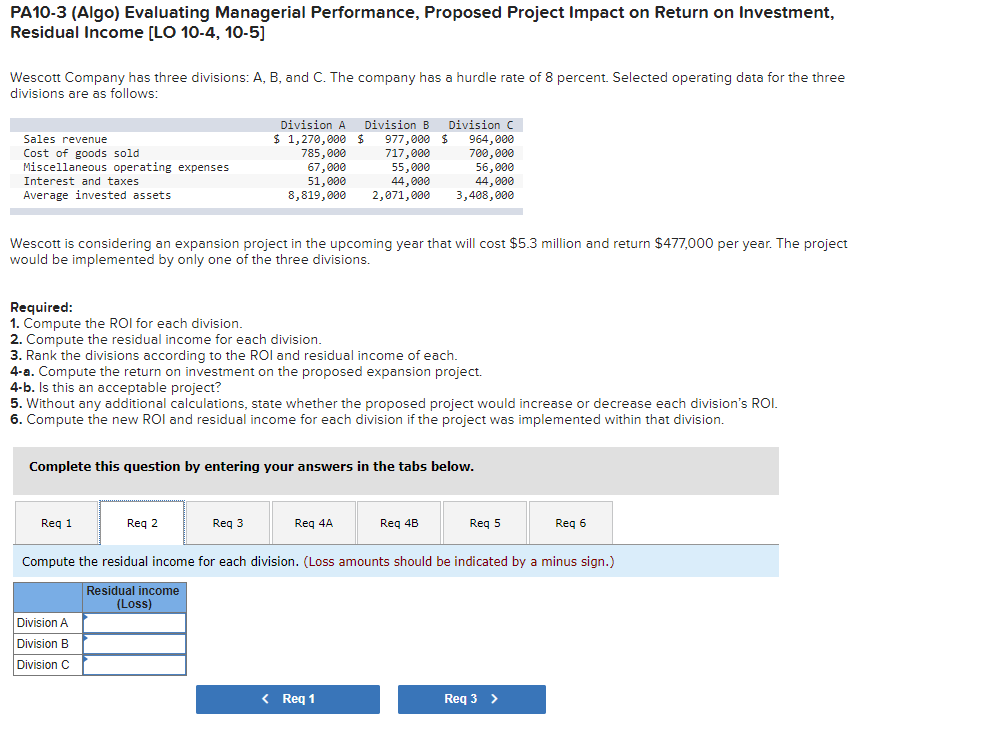The image size is (985, 746).
Task: Click the red flag marker on Division A's cell
Action: pyautogui.click(x=88, y=615)
